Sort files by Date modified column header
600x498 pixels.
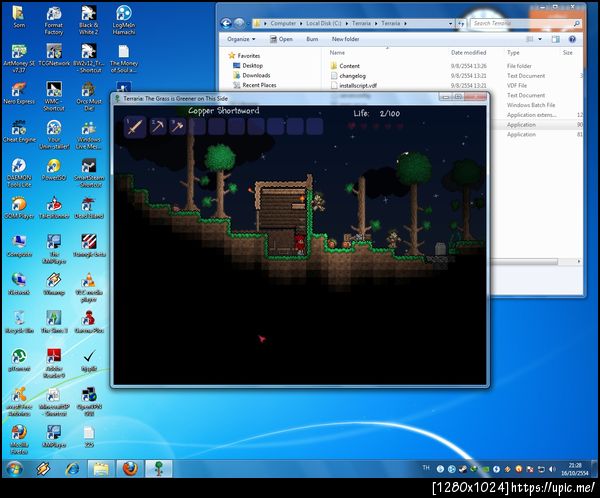tap(468, 52)
